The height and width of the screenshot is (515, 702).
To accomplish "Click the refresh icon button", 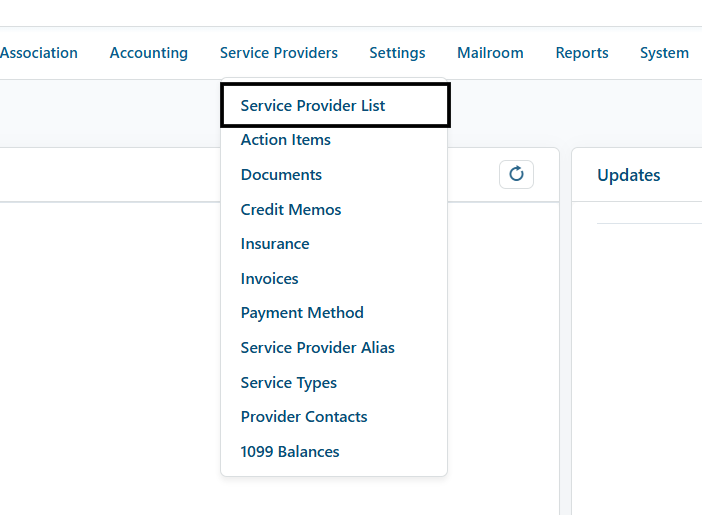I will coord(516,174).
